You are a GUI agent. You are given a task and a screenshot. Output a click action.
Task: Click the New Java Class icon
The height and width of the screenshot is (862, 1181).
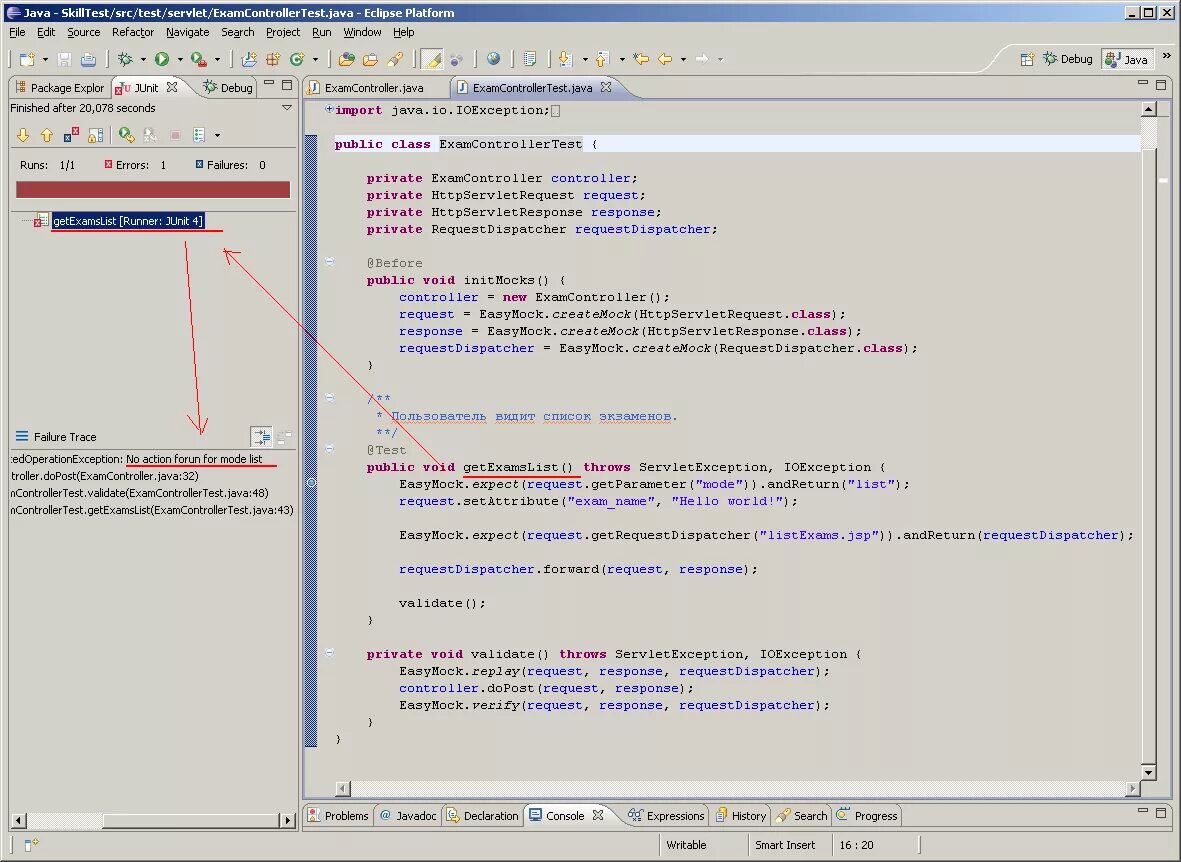[x=297, y=59]
